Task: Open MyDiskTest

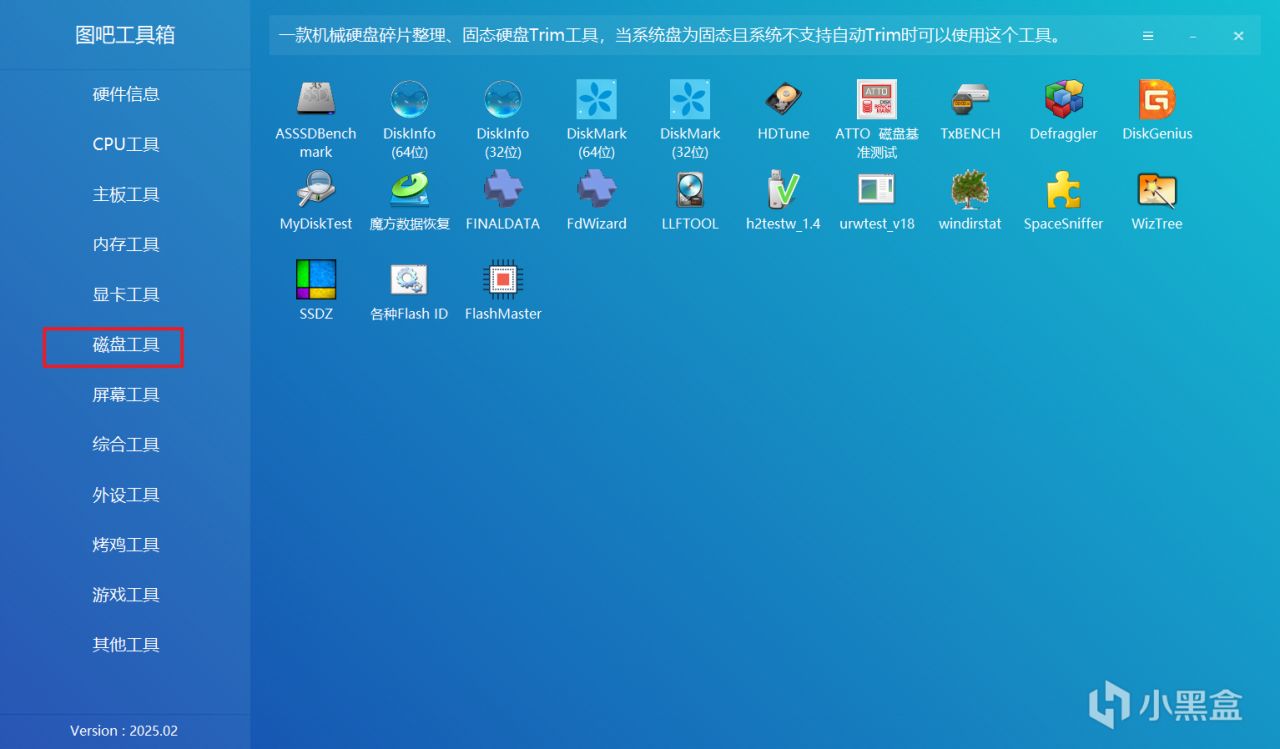Action: pyautogui.click(x=316, y=201)
